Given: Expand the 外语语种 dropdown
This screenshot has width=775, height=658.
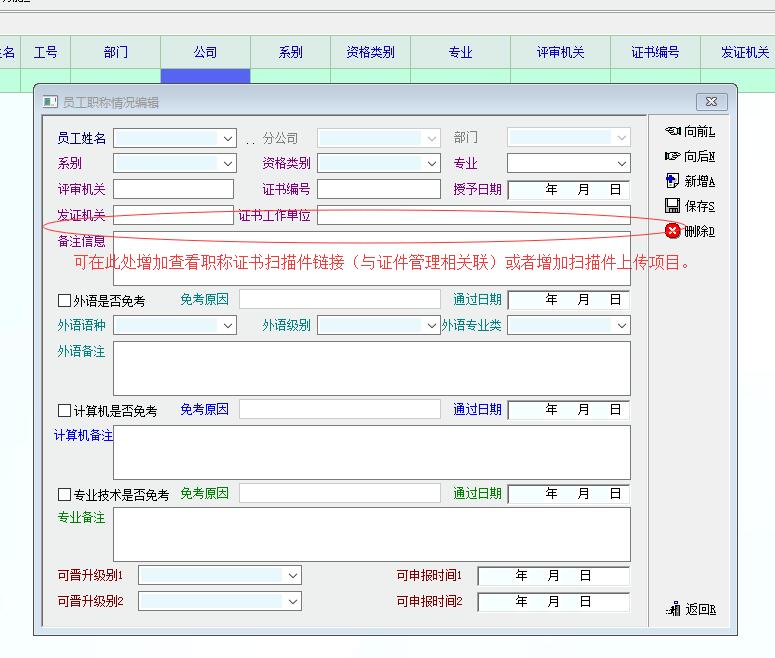Looking at the screenshot, I should pos(227,326).
